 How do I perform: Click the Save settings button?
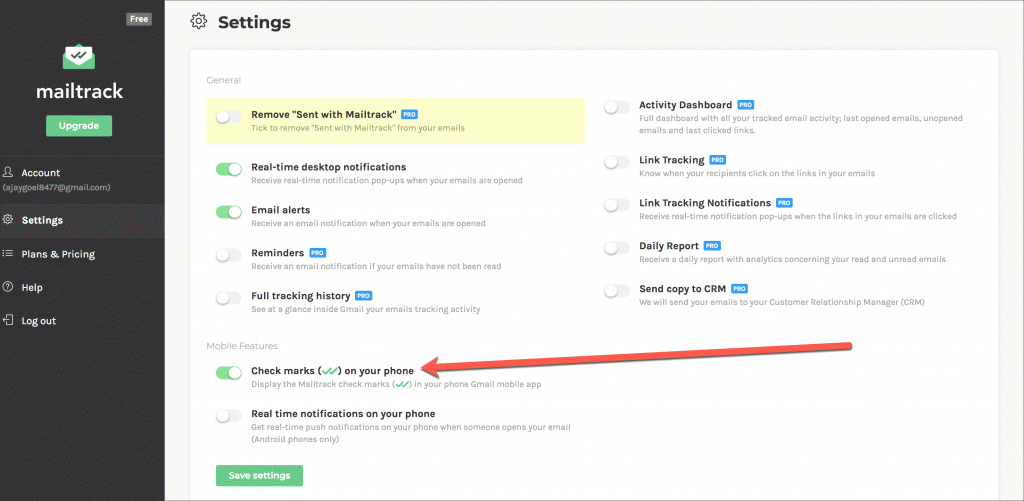(x=259, y=475)
